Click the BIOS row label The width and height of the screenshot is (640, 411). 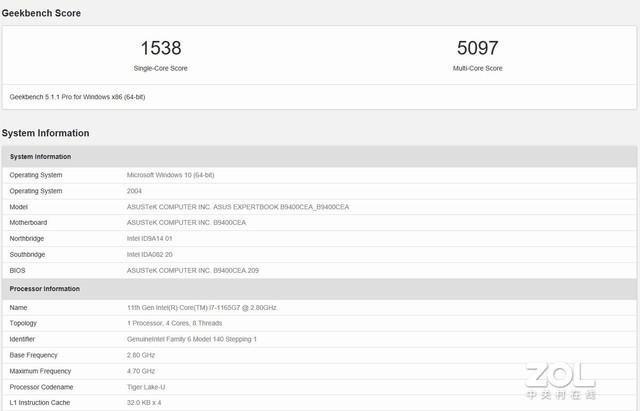click(x=18, y=270)
